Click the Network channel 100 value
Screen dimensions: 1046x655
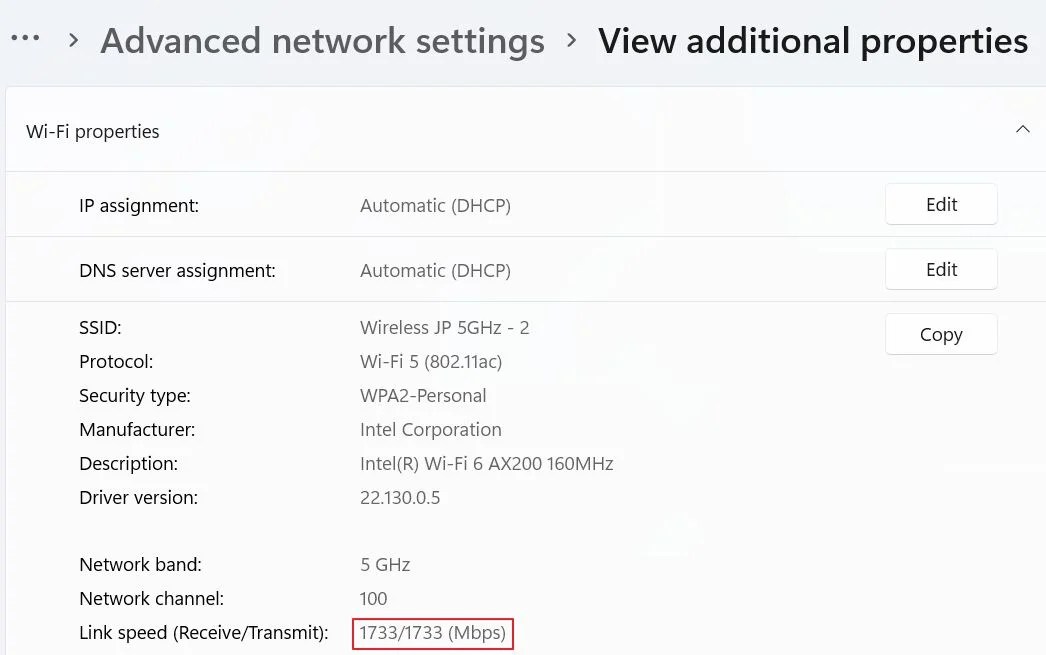pos(373,598)
